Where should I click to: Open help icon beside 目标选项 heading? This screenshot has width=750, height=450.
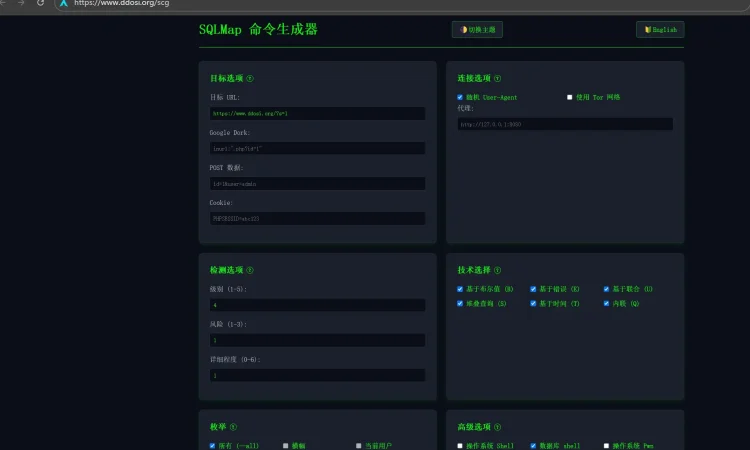(x=250, y=78)
